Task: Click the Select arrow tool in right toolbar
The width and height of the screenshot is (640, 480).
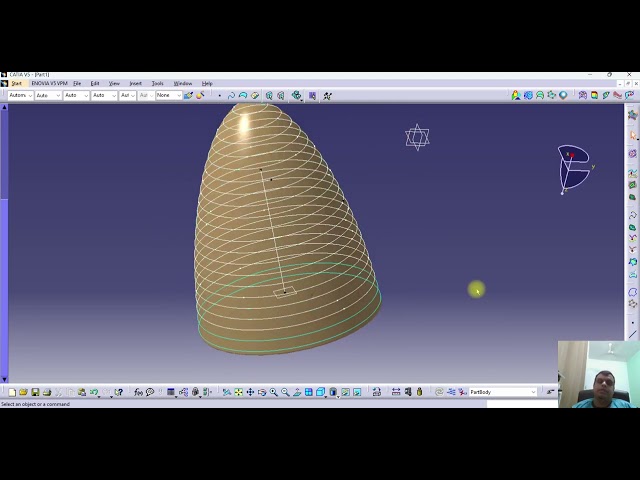Action: click(x=633, y=135)
